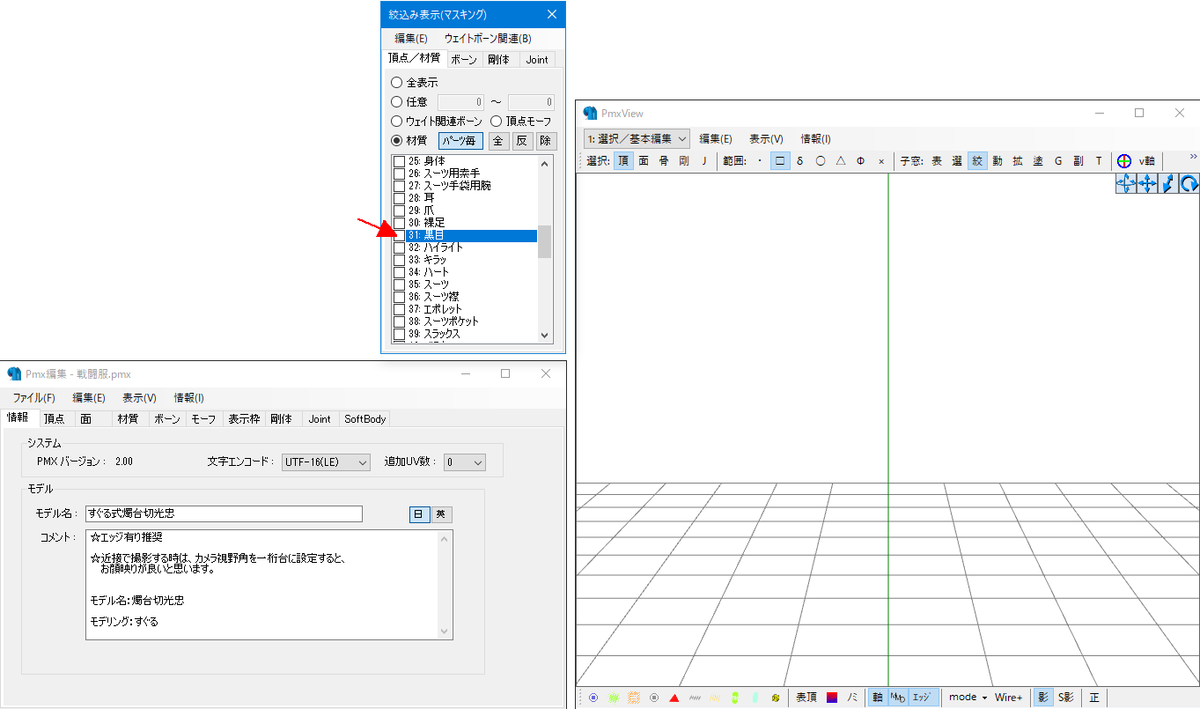Screen dimensions: 1200x709
Task: Choose triangle range selection shape
Action: (x=840, y=160)
